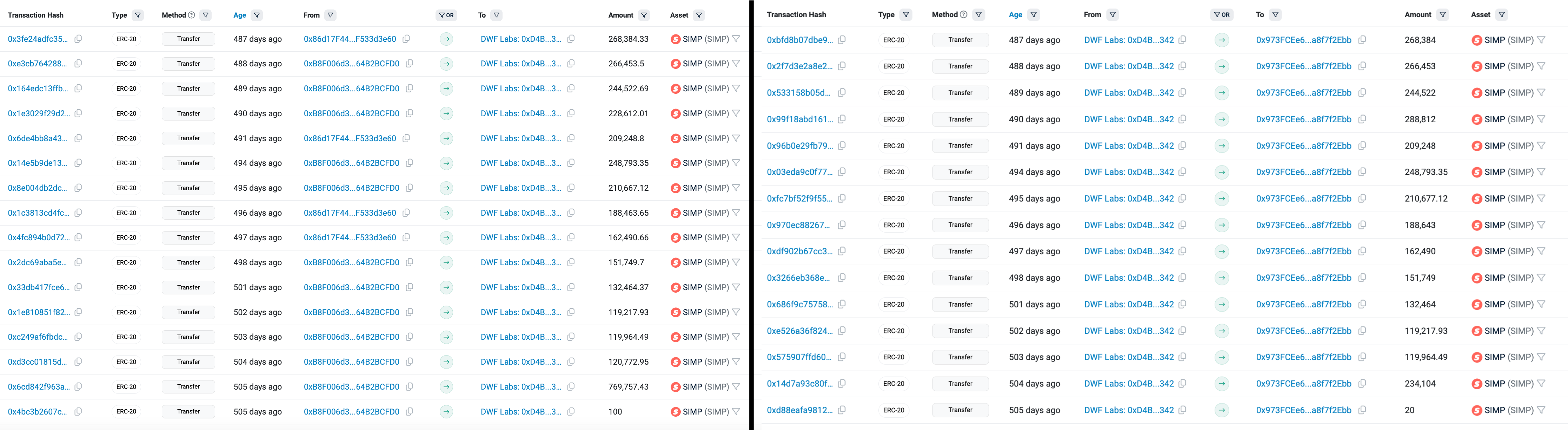Viewport: 1568px width, 430px height.
Task: Filter by SIMP asset in 268,384.33 row
Action: click(x=736, y=39)
